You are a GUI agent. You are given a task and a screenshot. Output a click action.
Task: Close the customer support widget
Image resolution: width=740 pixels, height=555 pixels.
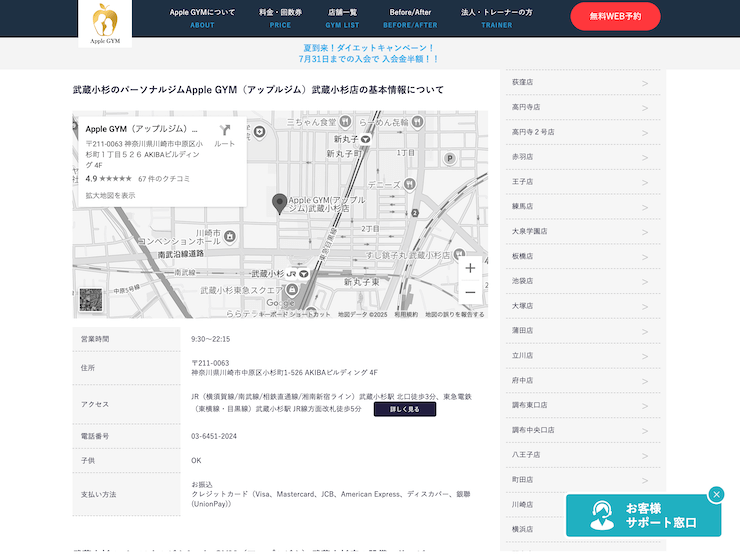[x=716, y=494]
